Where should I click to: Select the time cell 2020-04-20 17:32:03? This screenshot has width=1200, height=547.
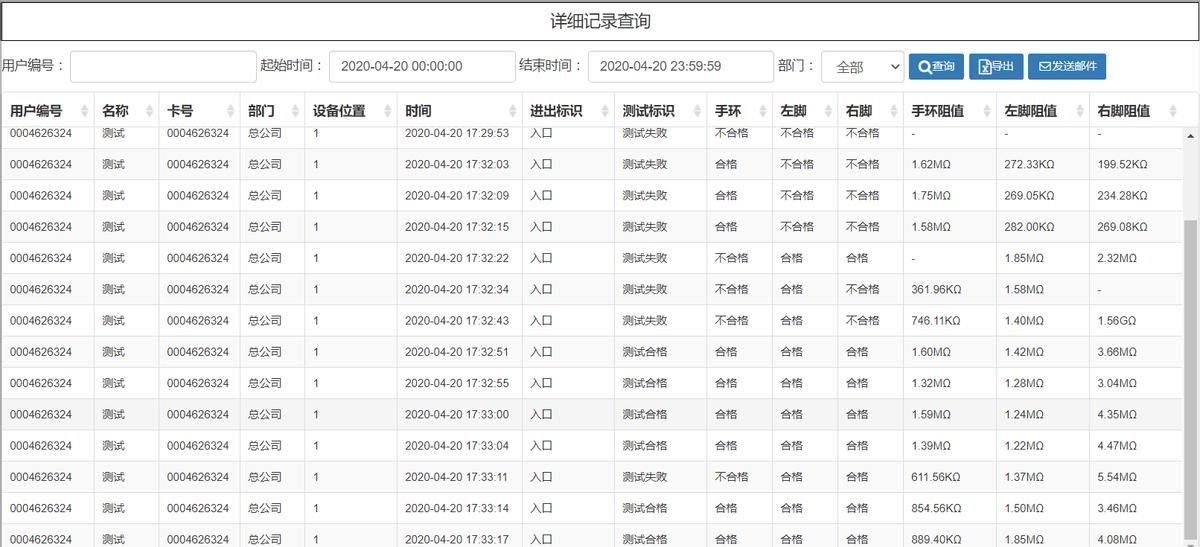point(457,164)
